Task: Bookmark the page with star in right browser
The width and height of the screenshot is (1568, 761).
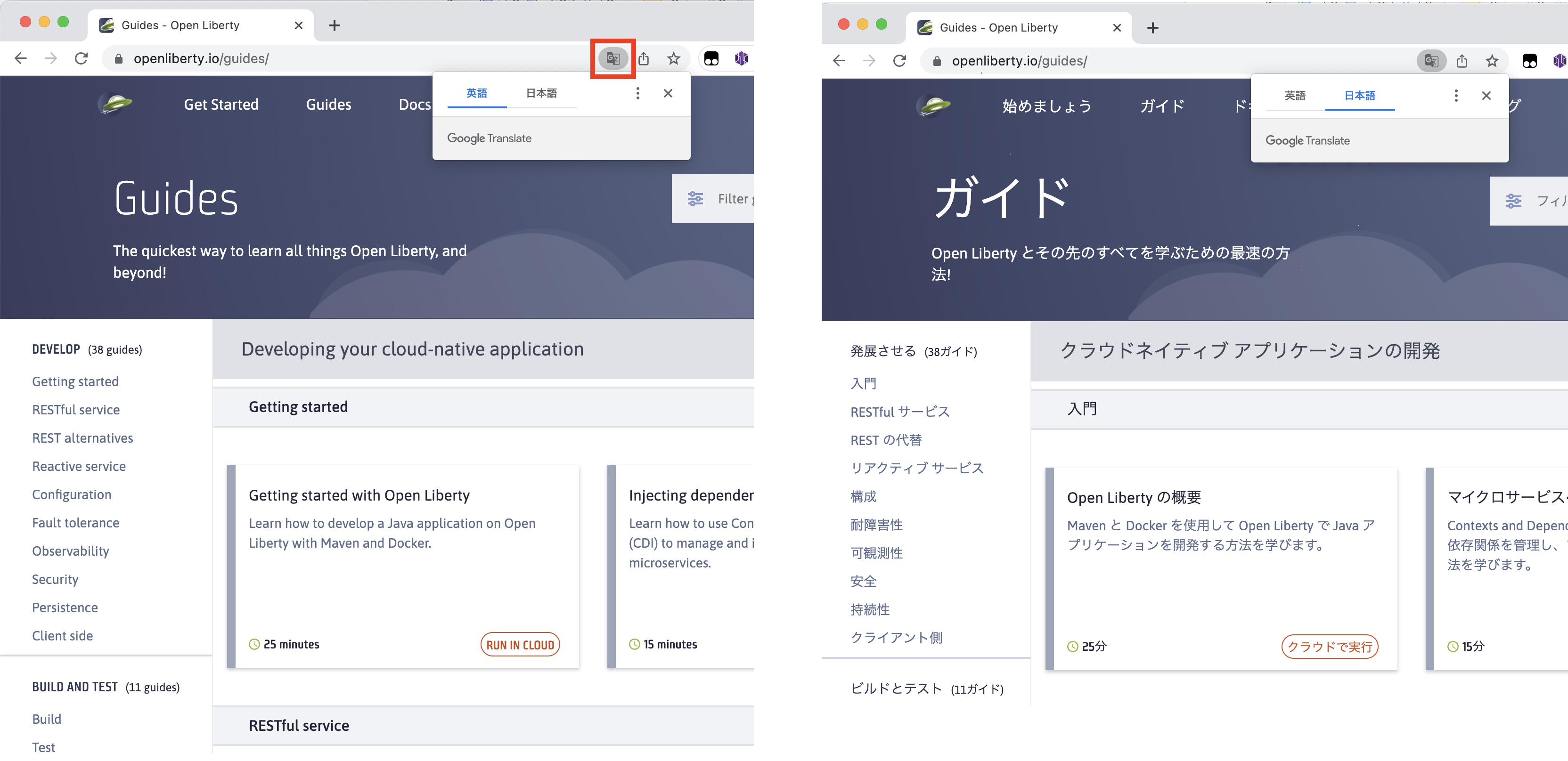Action: (x=1491, y=61)
